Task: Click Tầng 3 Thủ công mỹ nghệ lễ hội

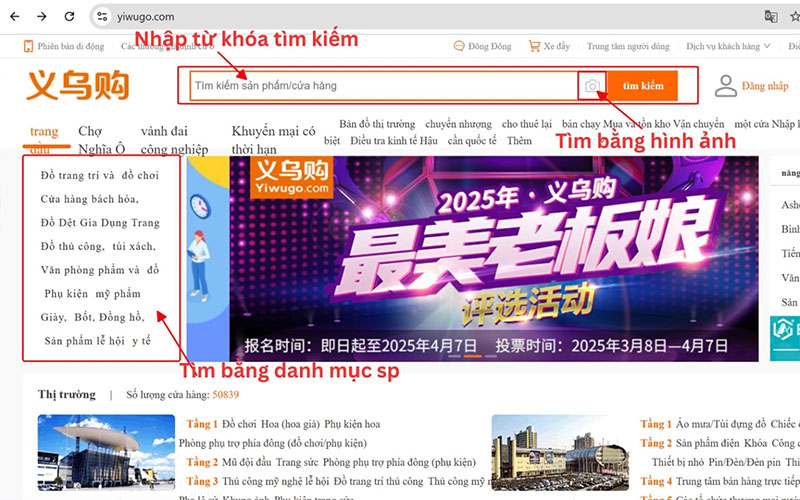Action: coord(276,481)
